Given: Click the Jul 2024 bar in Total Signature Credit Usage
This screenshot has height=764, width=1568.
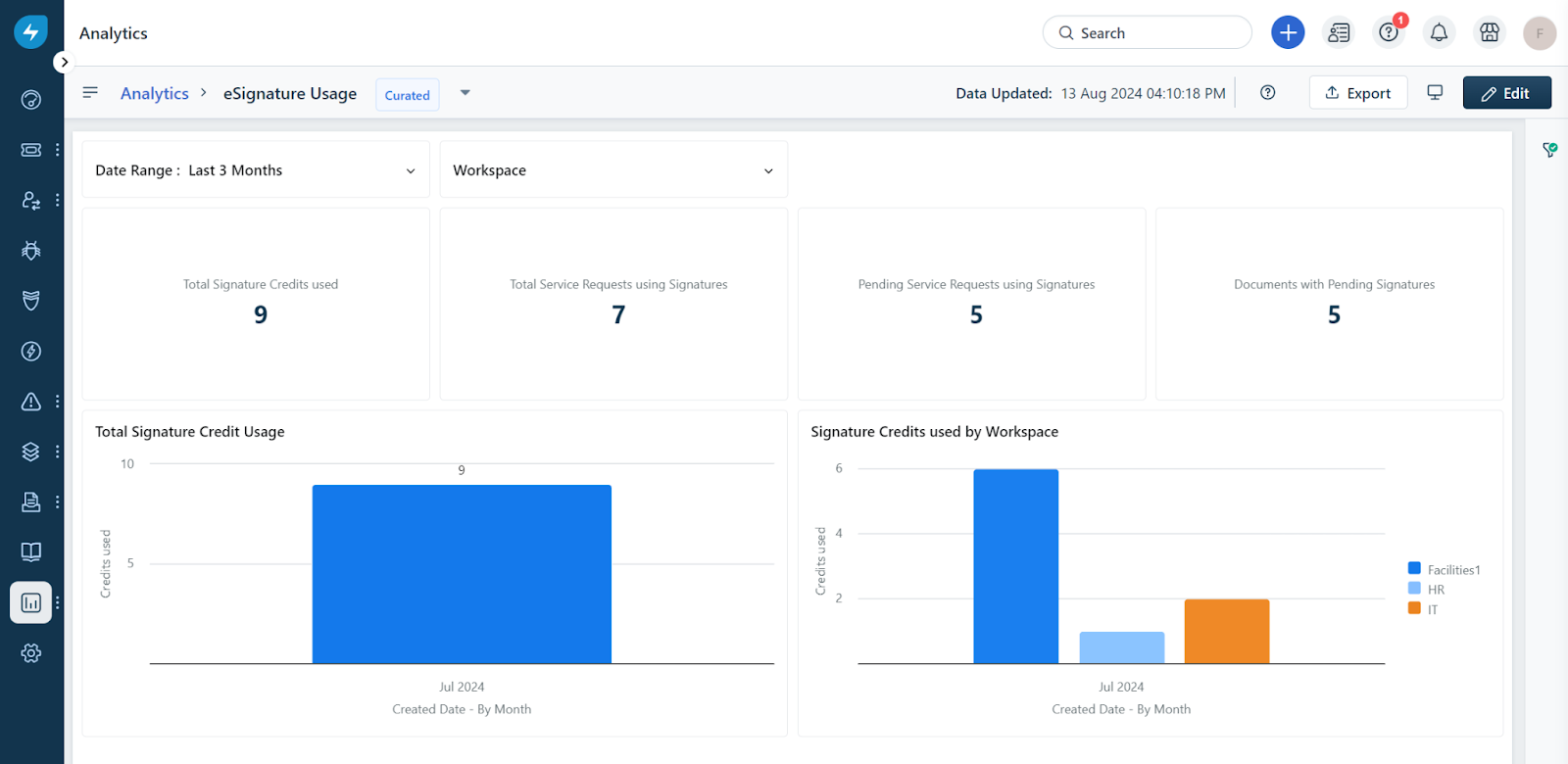Looking at the screenshot, I should 462,574.
